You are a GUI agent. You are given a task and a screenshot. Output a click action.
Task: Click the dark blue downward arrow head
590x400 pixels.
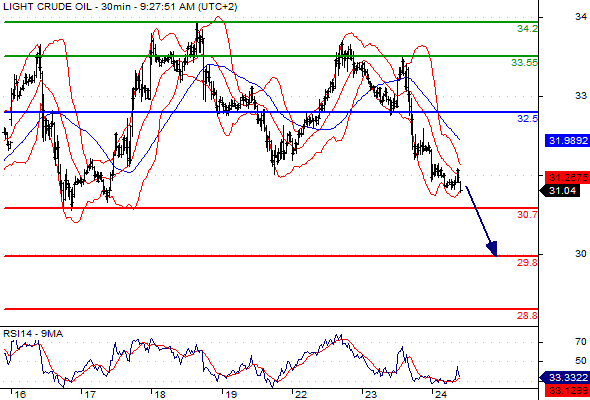click(493, 249)
